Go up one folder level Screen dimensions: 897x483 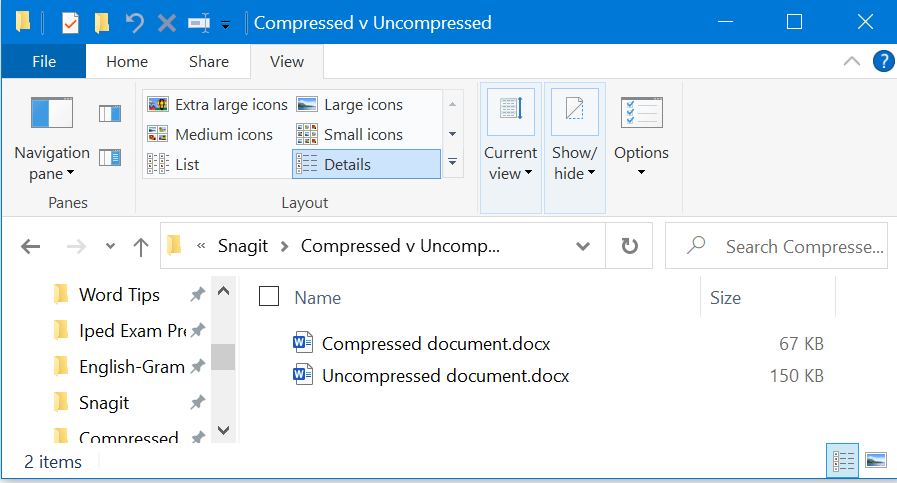141,247
